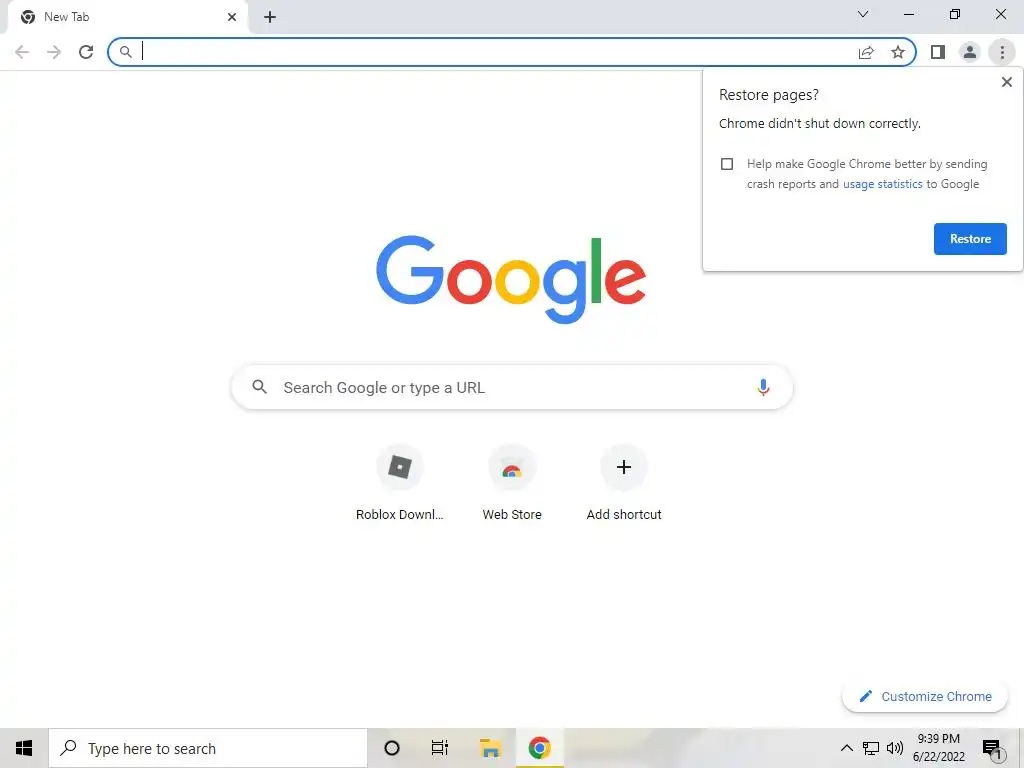Open a new tab with the plus button
Image resolution: width=1024 pixels, height=768 pixels.
coord(270,17)
